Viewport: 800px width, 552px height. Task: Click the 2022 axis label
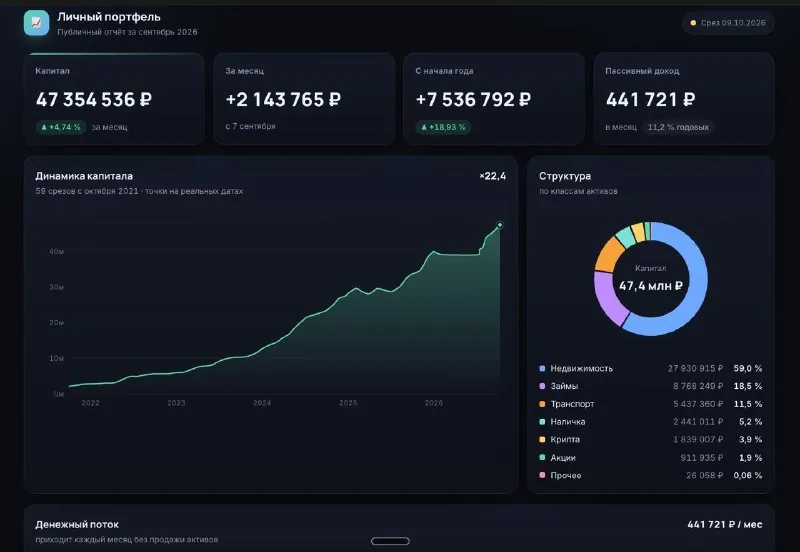(x=91, y=403)
